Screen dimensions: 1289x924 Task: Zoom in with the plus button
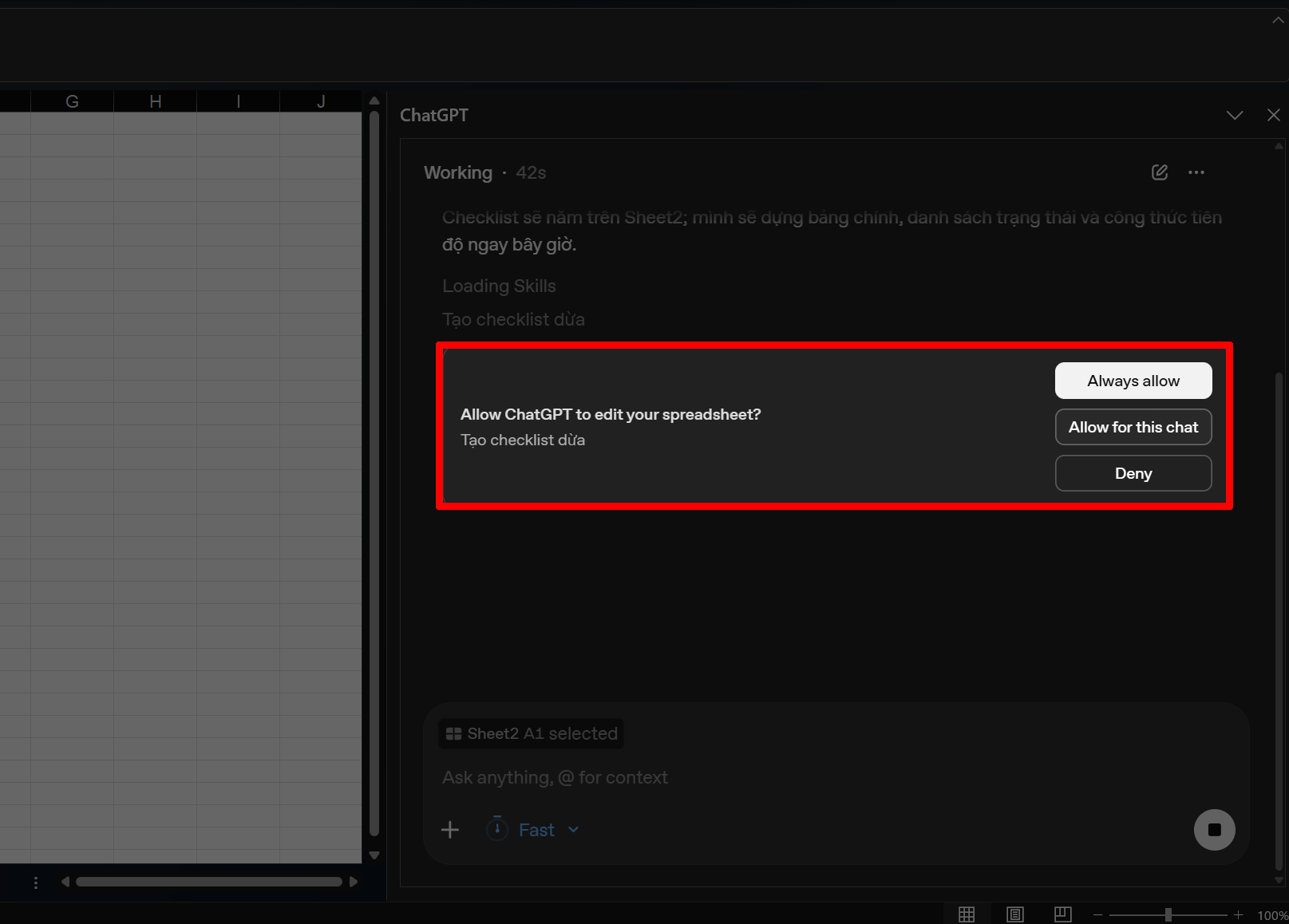pyautogui.click(x=1238, y=914)
